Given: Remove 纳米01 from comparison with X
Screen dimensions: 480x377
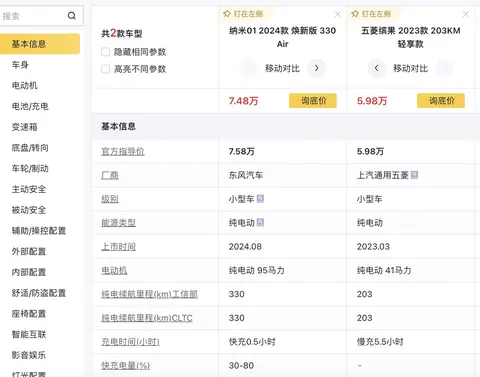Looking at the screenshot, I should (338, 14).
